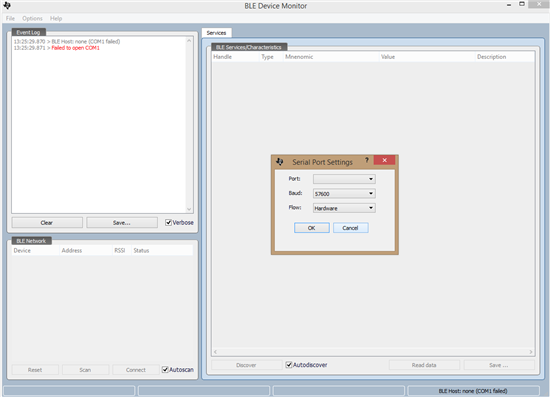Screen dimensions: 550x397
Task: Close the BLE Device Monitor main window
Action: coord(539,4)
